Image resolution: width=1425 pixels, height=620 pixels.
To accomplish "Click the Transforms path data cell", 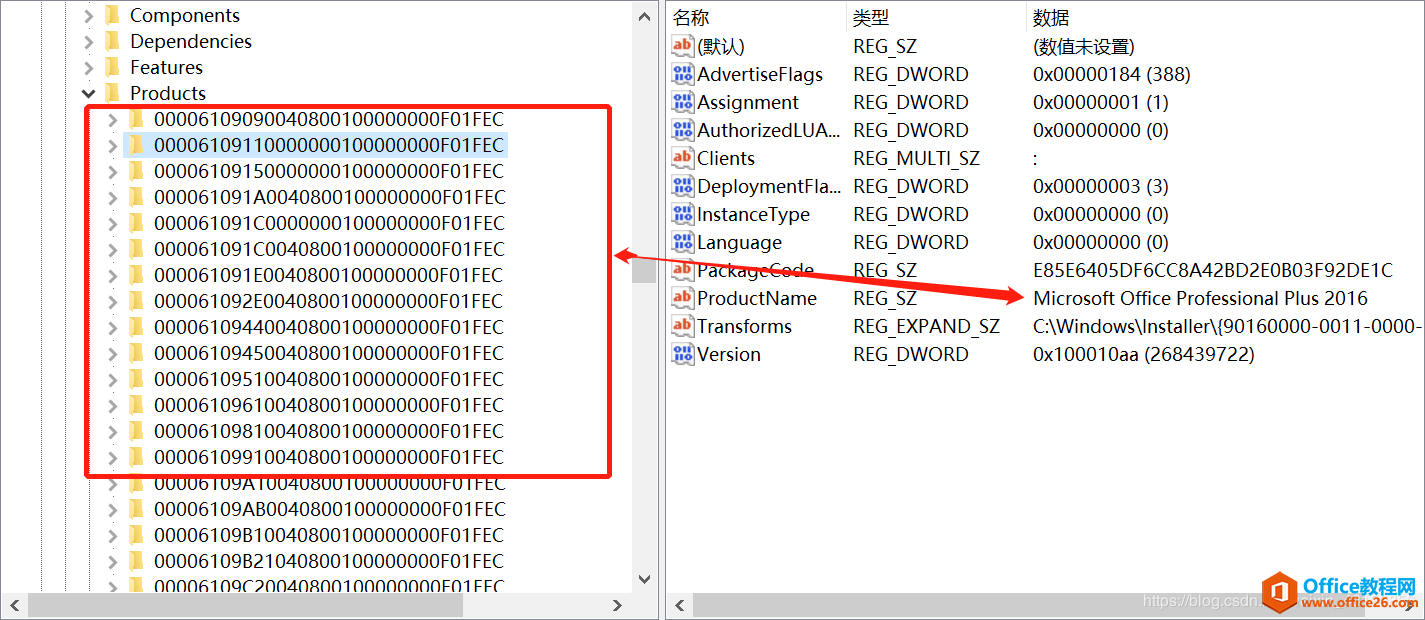I will pos(1228,326).
